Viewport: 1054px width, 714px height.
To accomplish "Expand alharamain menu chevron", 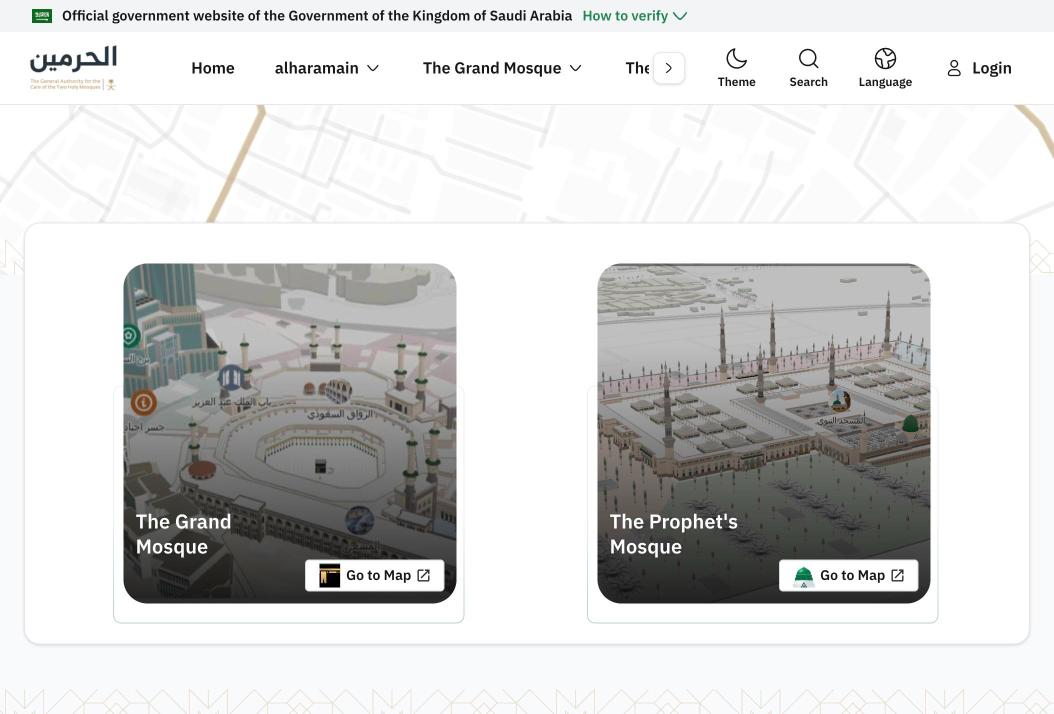I will point(373,68).
